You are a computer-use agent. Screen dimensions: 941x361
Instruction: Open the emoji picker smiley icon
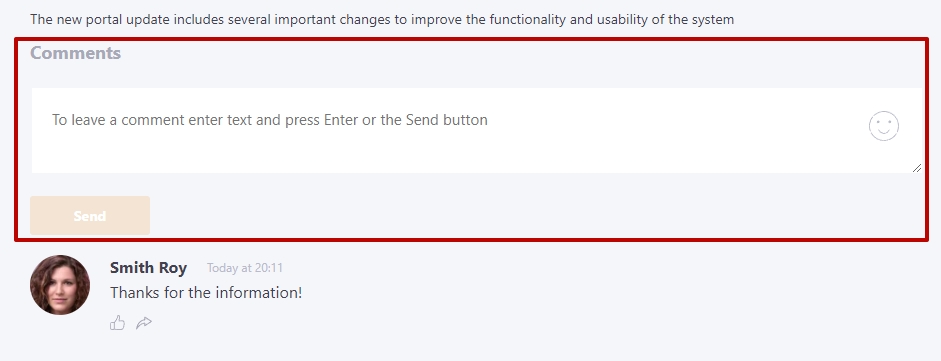tap(883, 126)
